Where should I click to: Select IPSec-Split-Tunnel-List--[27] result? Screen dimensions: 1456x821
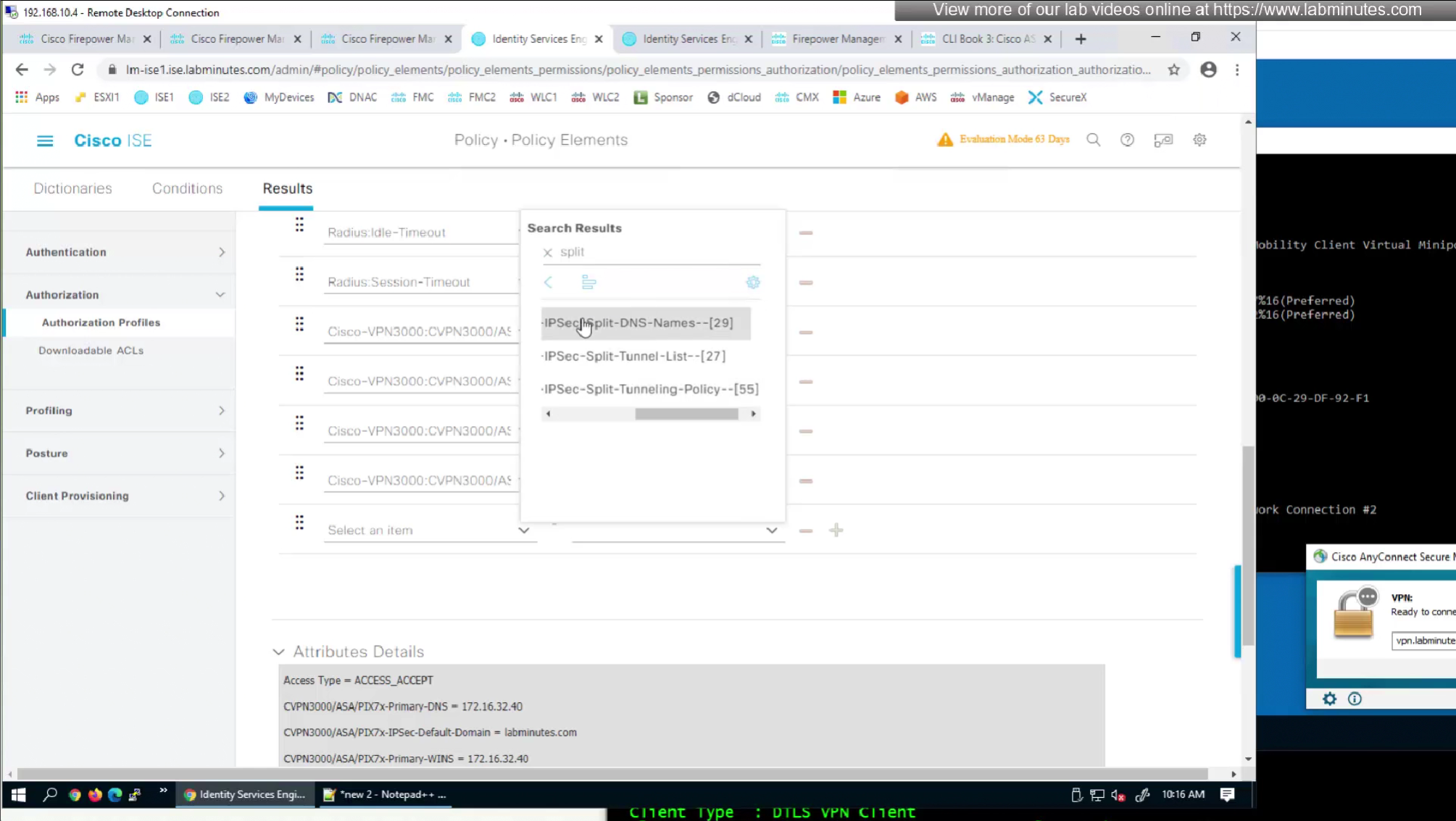[635, 356]
